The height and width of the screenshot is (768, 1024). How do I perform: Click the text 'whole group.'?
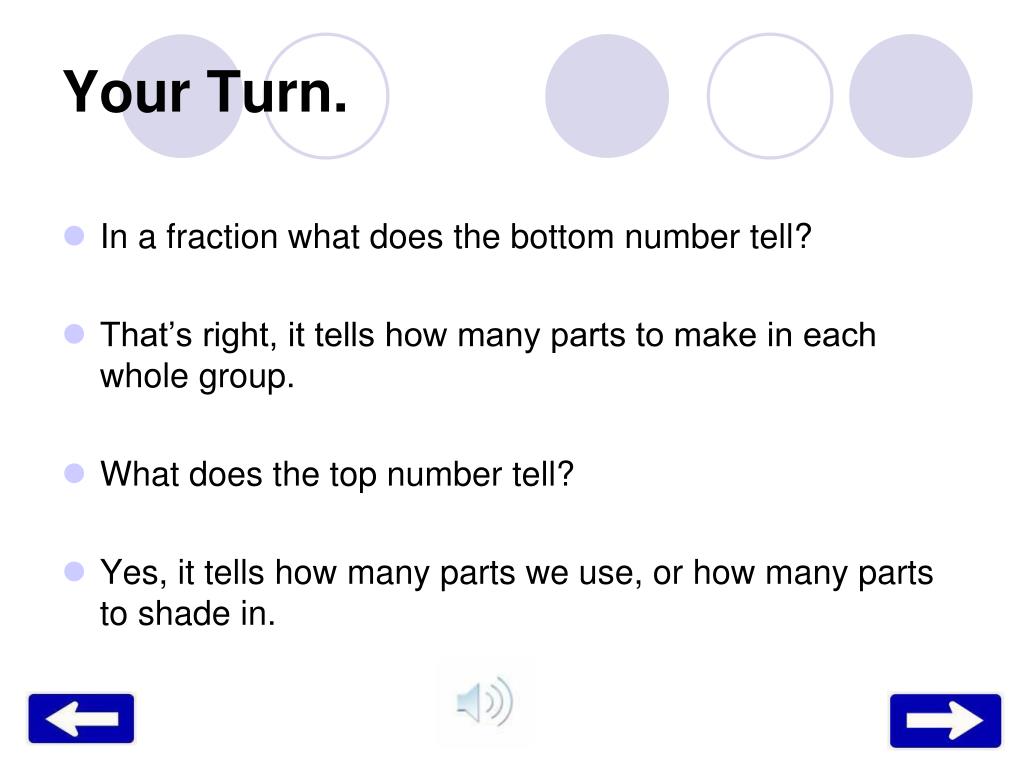pyautogui.click(x=197, y=377)
